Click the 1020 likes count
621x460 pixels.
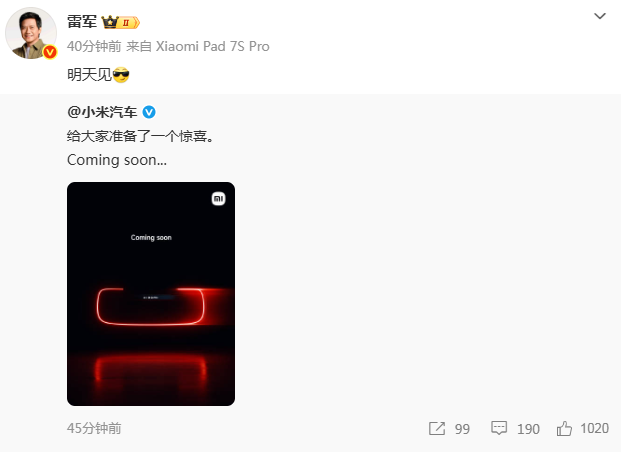(594, 429)
